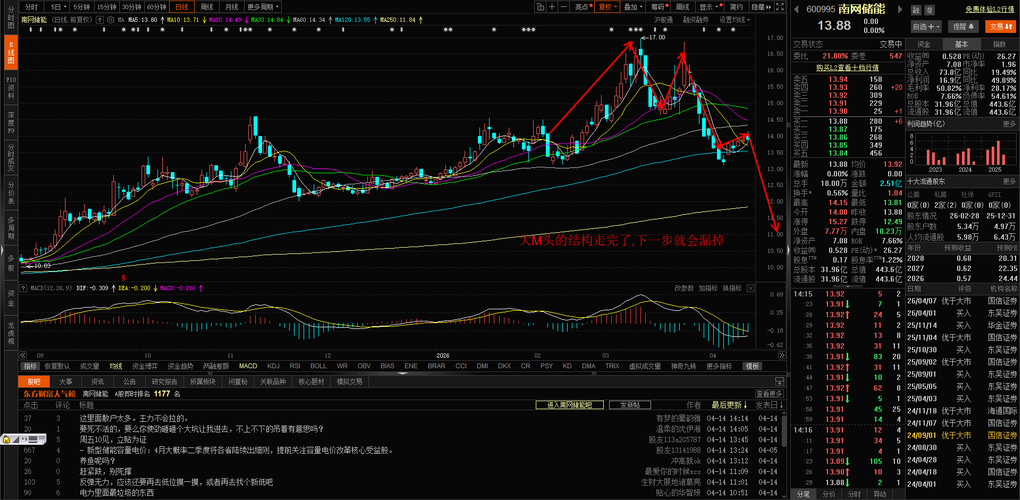Select K线图 in left sidebar
The height and width of the screenshot is (500, 1020).
tap(11, 52)
